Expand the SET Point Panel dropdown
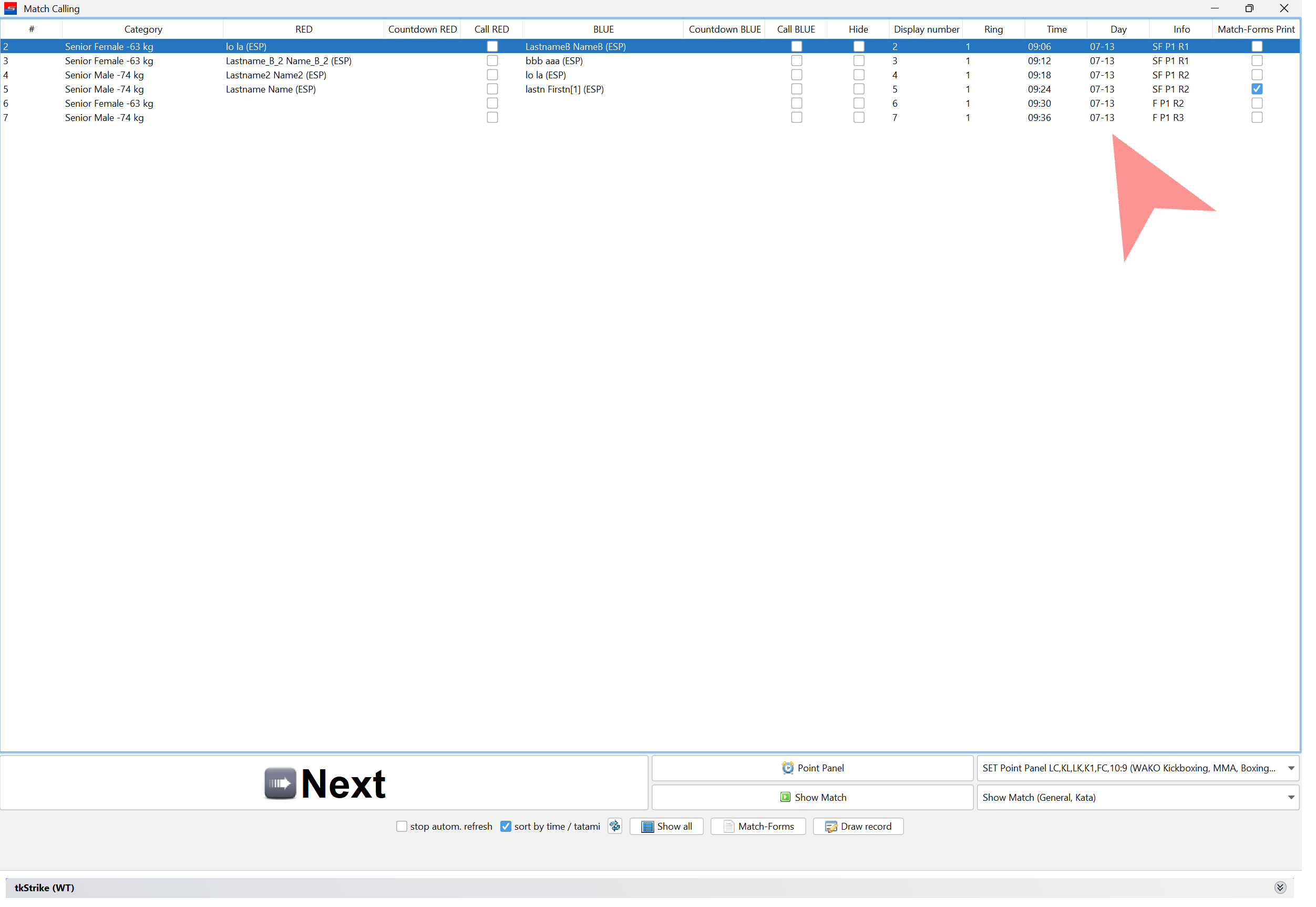 coord(1290,768)
